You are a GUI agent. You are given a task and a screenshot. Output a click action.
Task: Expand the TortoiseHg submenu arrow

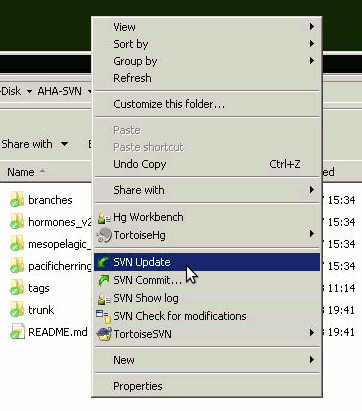pyautogui.click(x=312, y=234)
